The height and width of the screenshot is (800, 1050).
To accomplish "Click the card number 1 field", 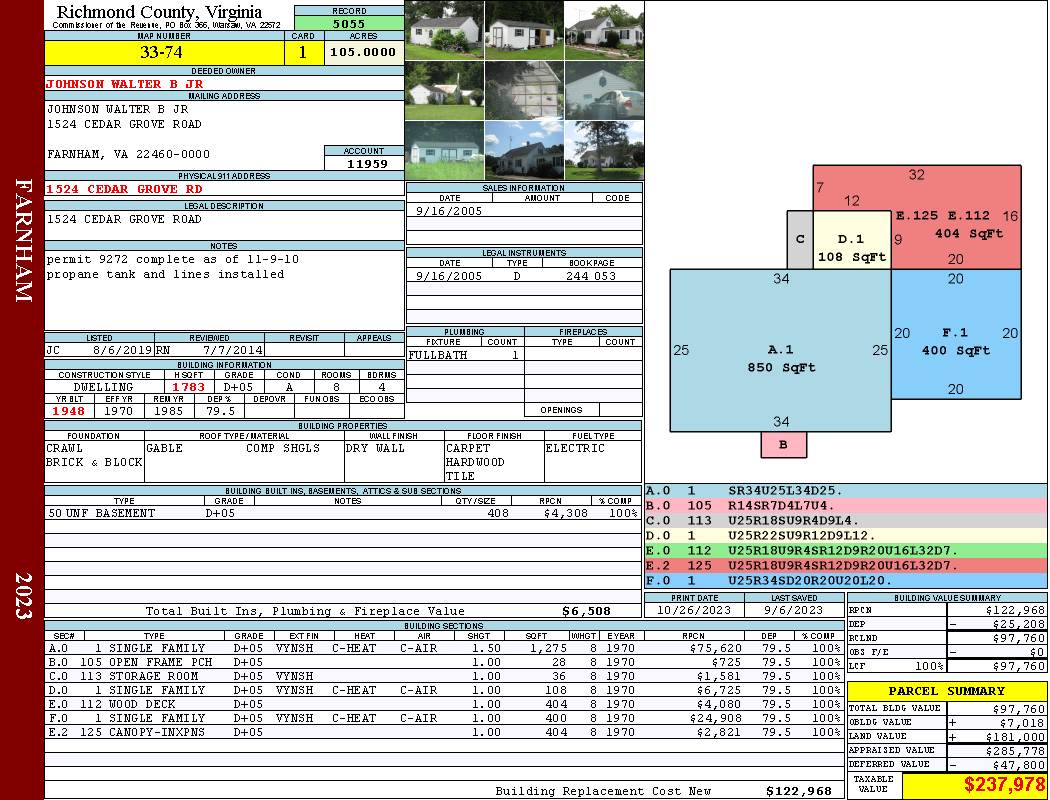I will 303,52.
